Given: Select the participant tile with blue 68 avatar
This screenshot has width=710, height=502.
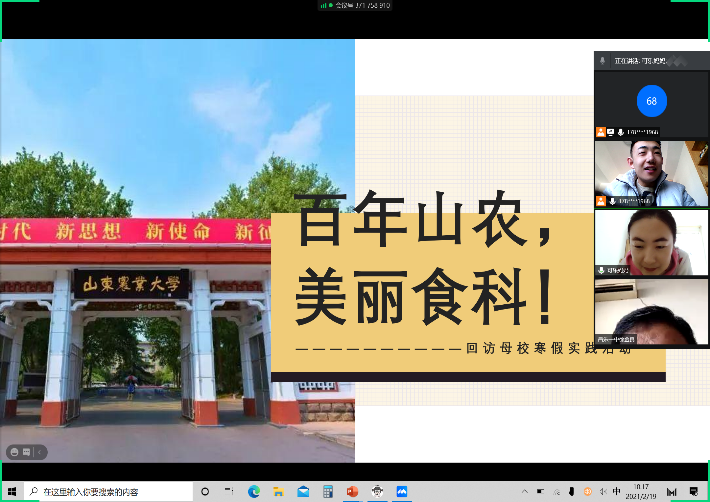Looking at the screenshot, I should pyautogui.click(x=651, y=102).
